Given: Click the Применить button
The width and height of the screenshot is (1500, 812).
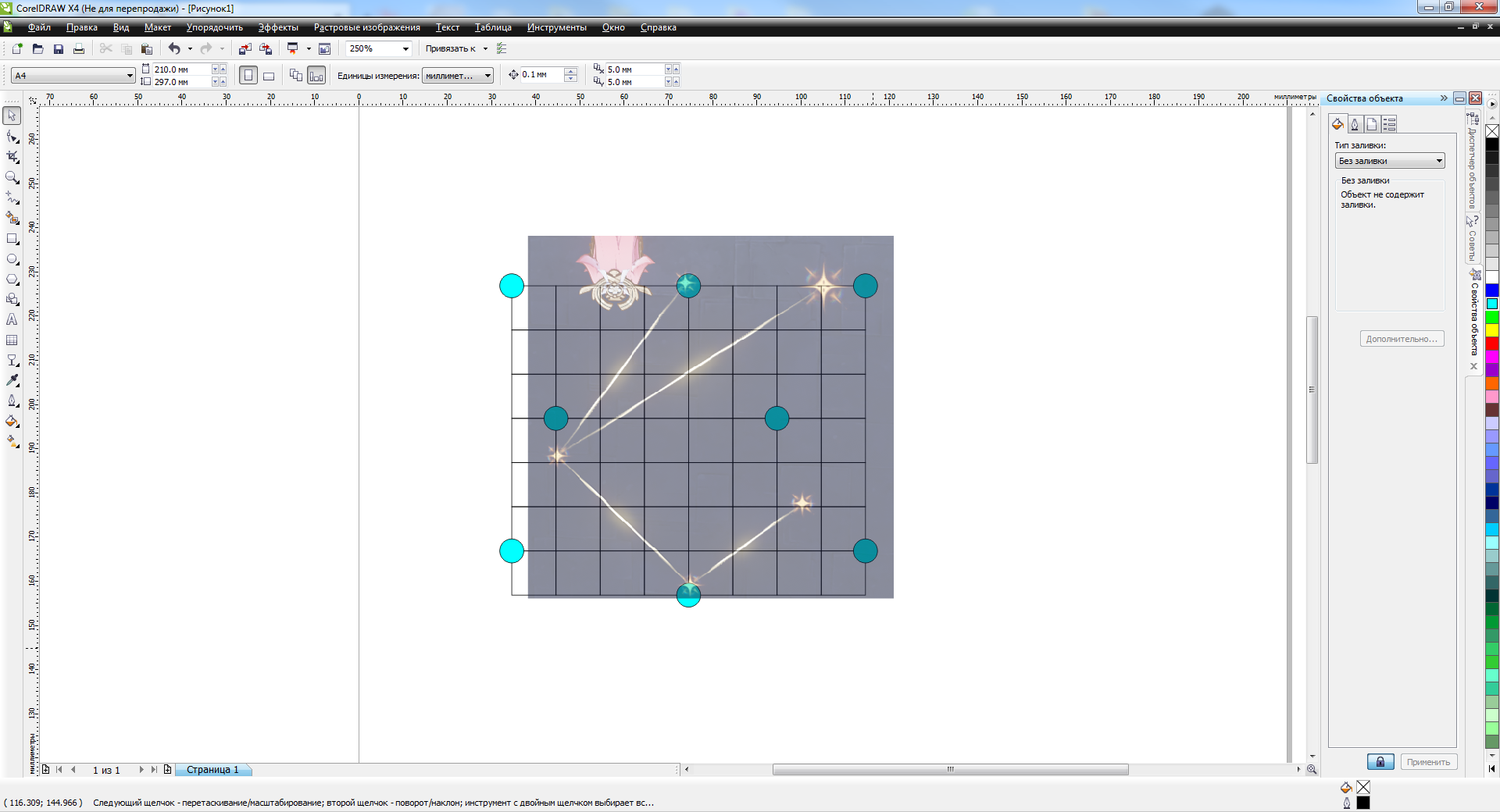Looking at the screenshot, I should coord(1428,762).
